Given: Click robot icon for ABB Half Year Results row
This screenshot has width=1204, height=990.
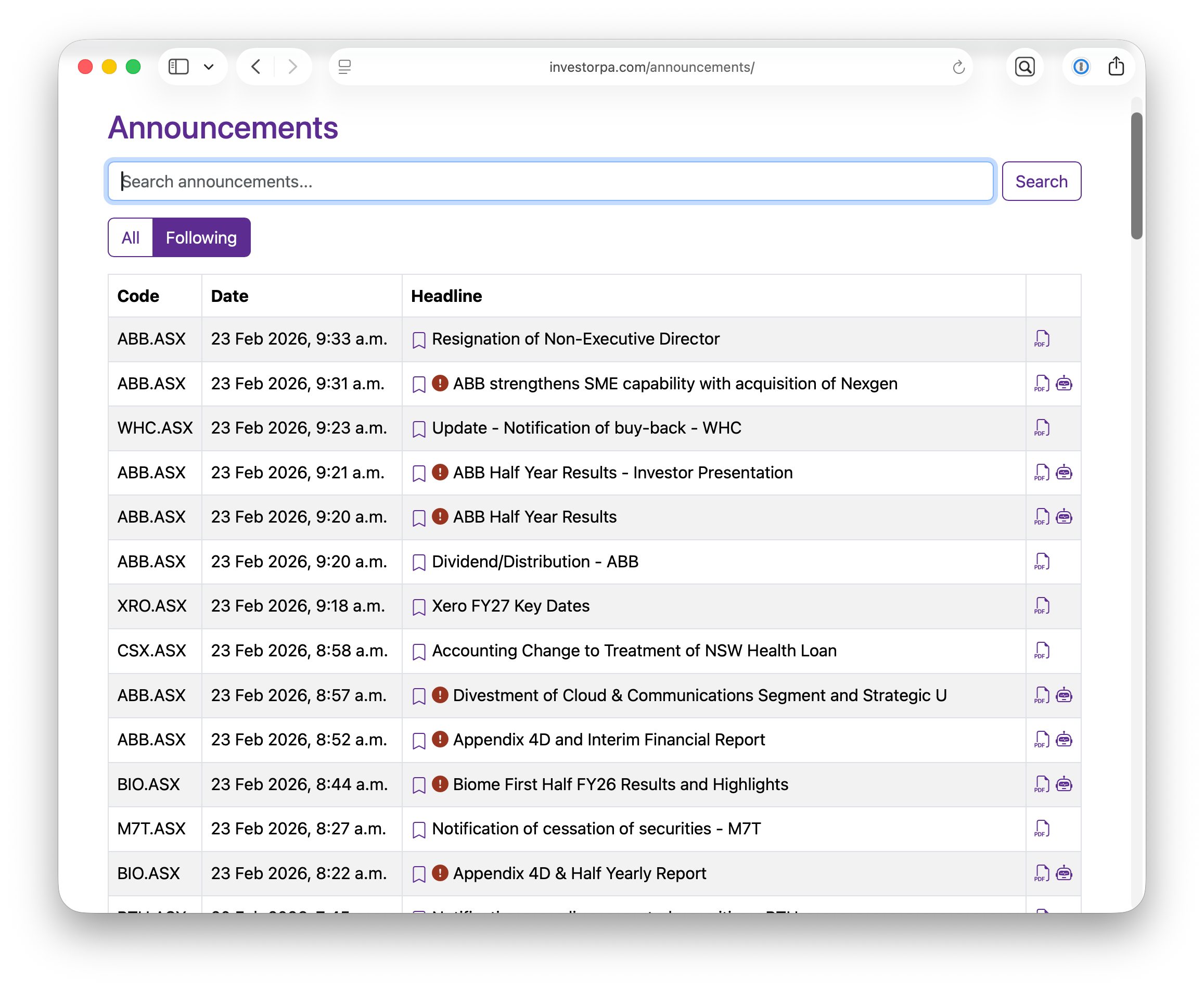Looking at the screenshot, I should pyautogui.click(x=1064, y=517).
